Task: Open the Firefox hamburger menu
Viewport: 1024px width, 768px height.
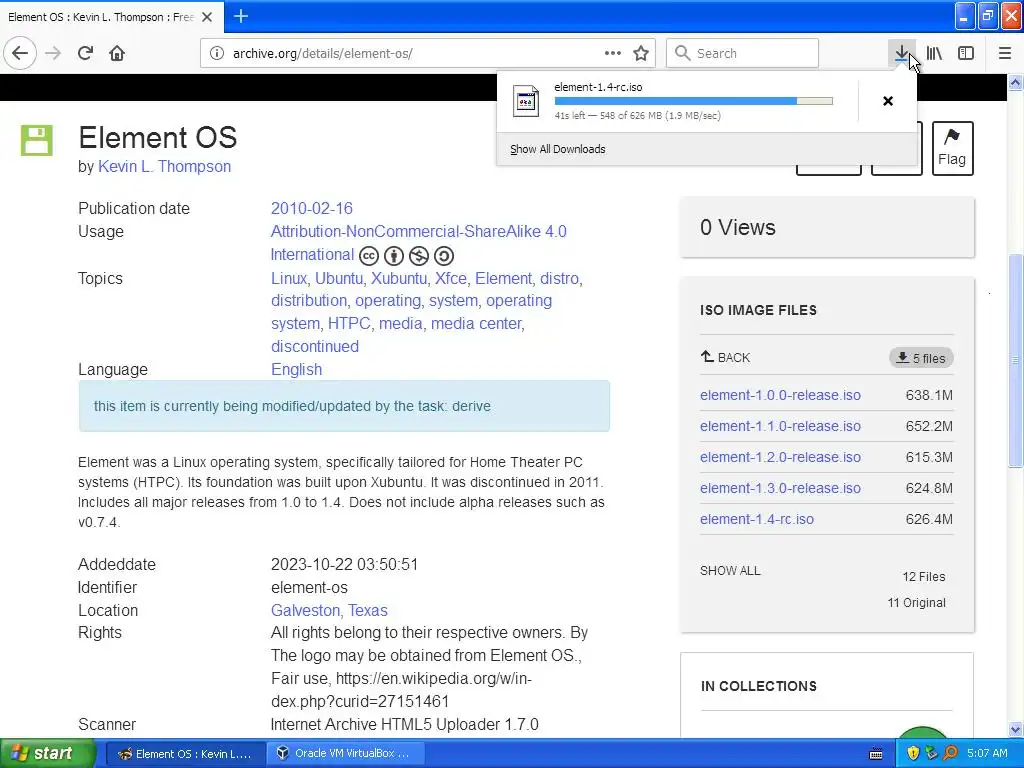Action: [x=1005, y=53]
